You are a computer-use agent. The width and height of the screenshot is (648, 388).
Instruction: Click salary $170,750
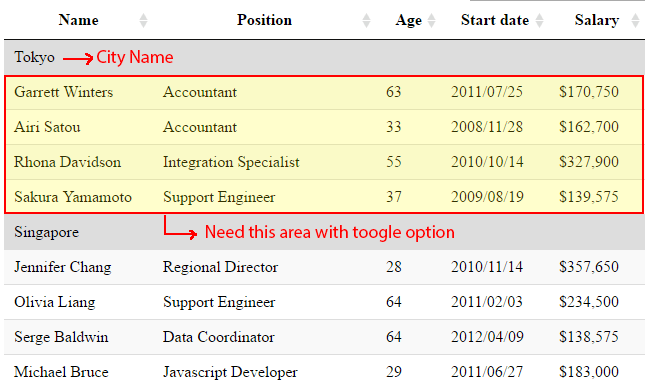(589, 92)
